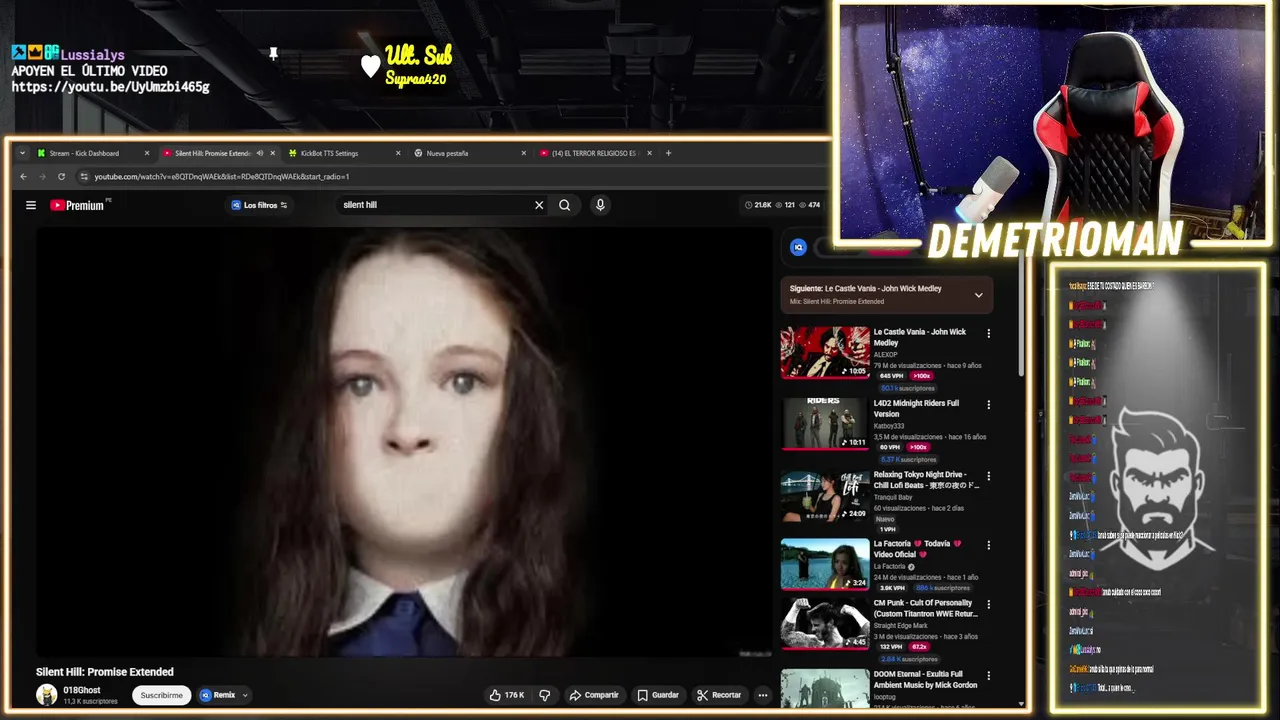Image resolution: width=1280 pixels, height=720 pixels.
Task: Open the browser tab search dropdown
Action: coord(22,153)
